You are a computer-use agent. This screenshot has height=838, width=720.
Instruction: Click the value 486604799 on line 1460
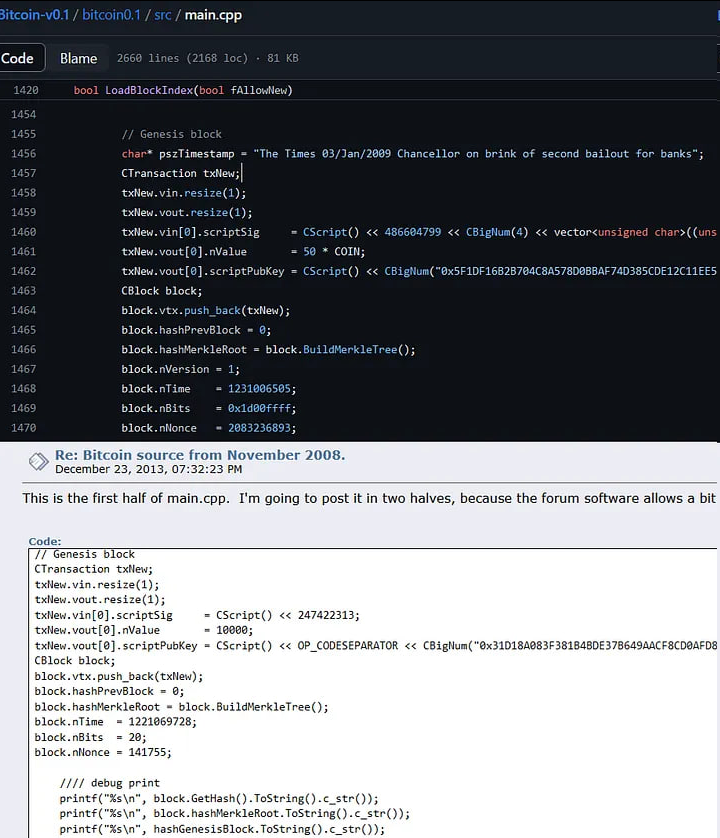pyautogui.click(x=413, y=232)
